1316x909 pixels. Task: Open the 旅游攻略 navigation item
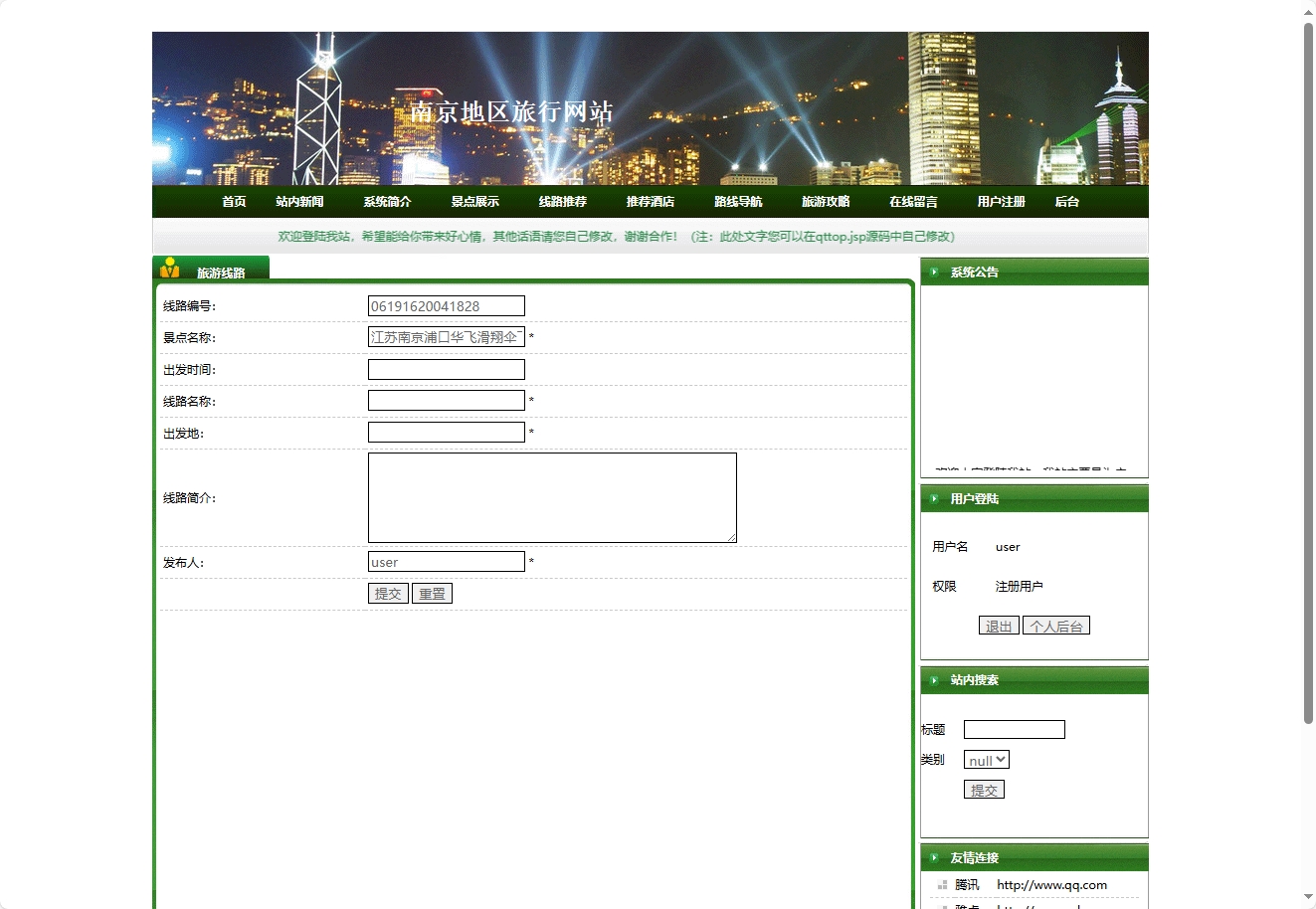[826, 202]
